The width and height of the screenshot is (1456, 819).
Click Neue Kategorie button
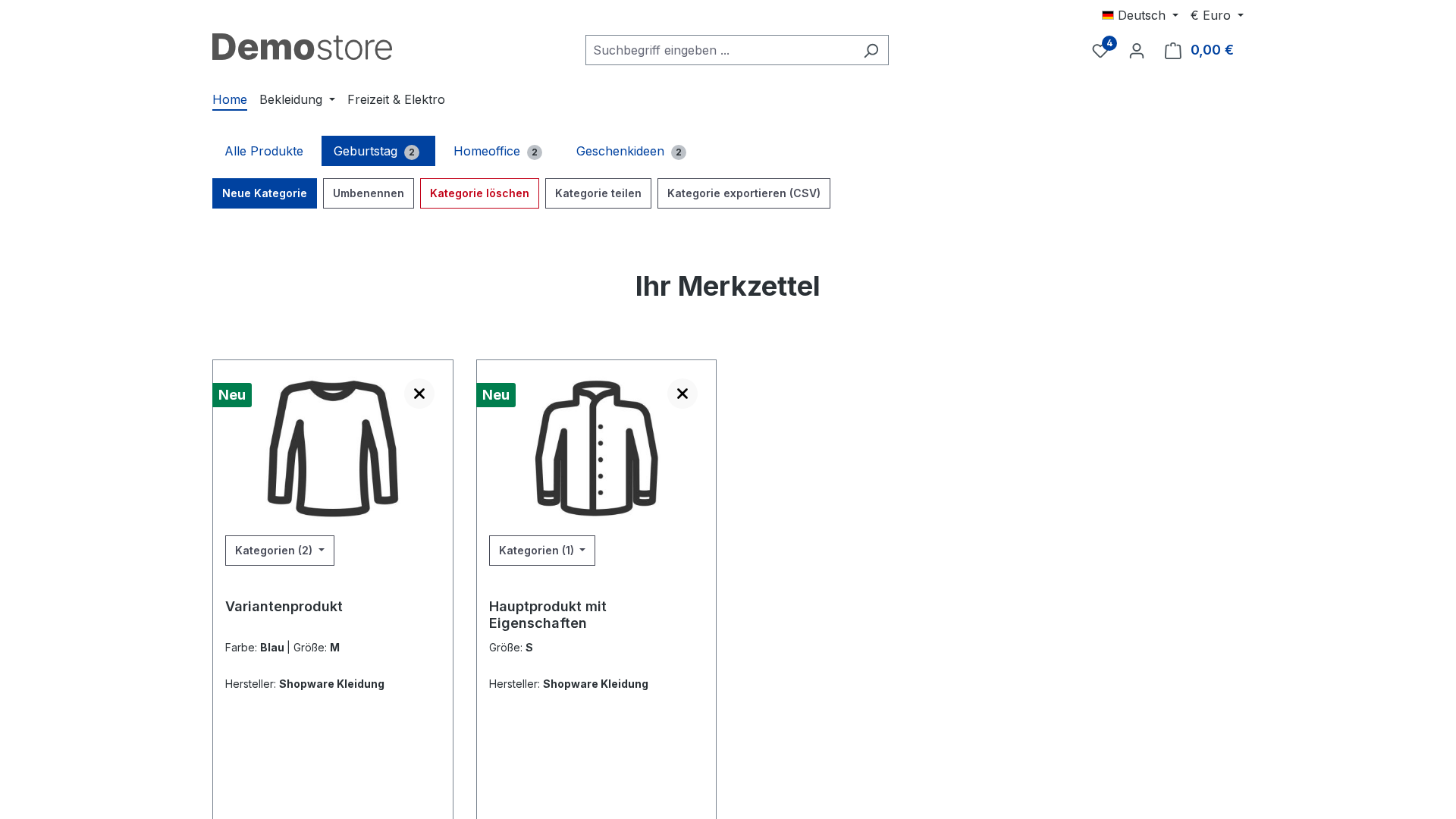[265, 193]
